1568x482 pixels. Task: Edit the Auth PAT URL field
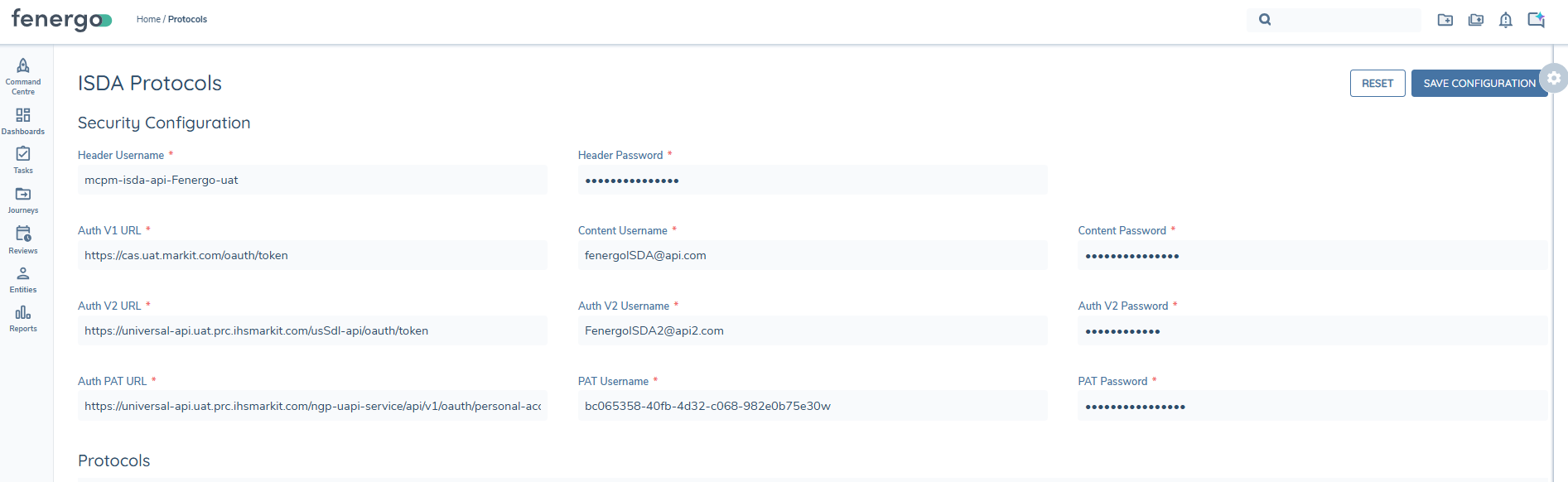tap(312, 406)
